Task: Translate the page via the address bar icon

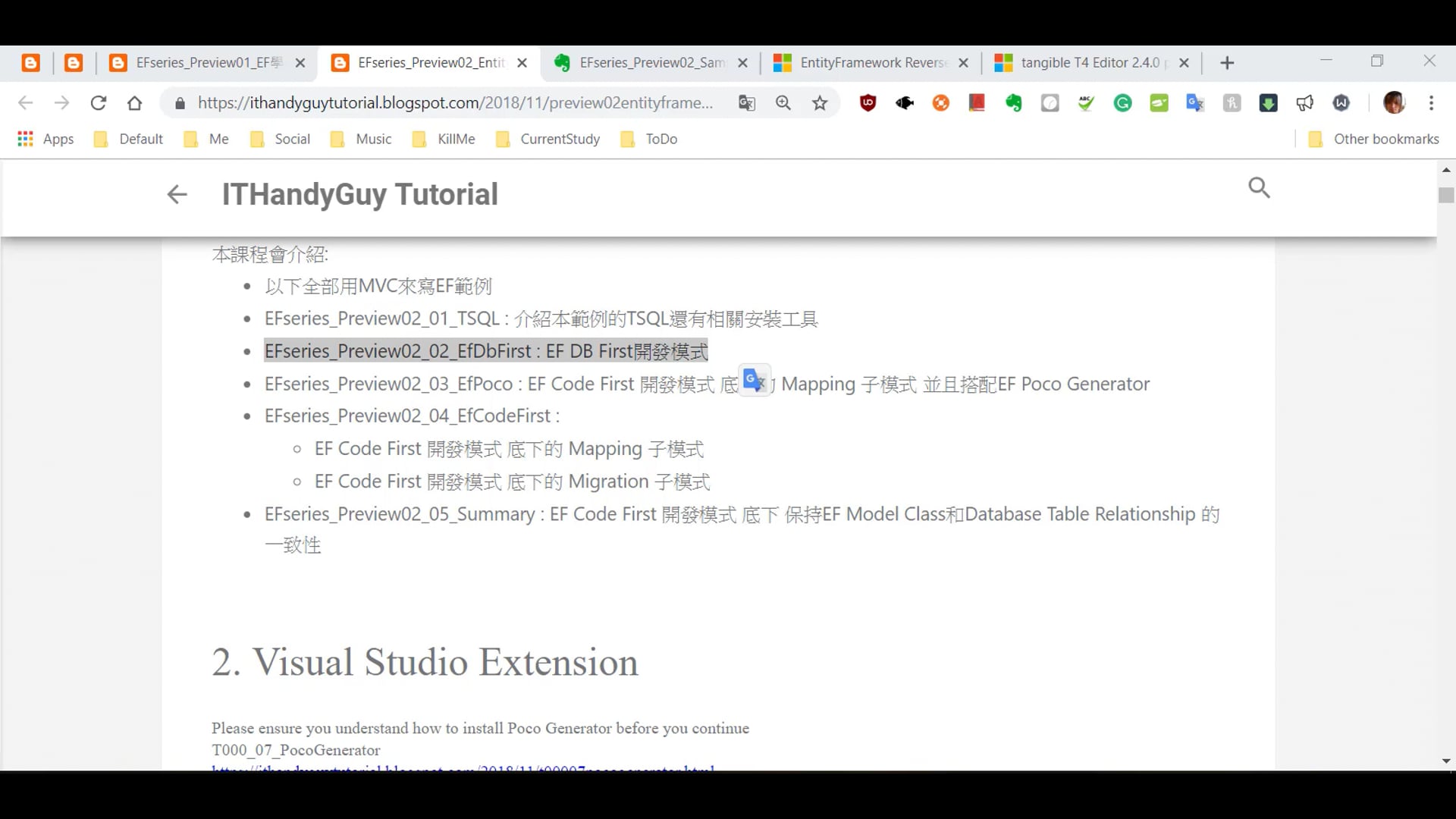Action: 747,102
